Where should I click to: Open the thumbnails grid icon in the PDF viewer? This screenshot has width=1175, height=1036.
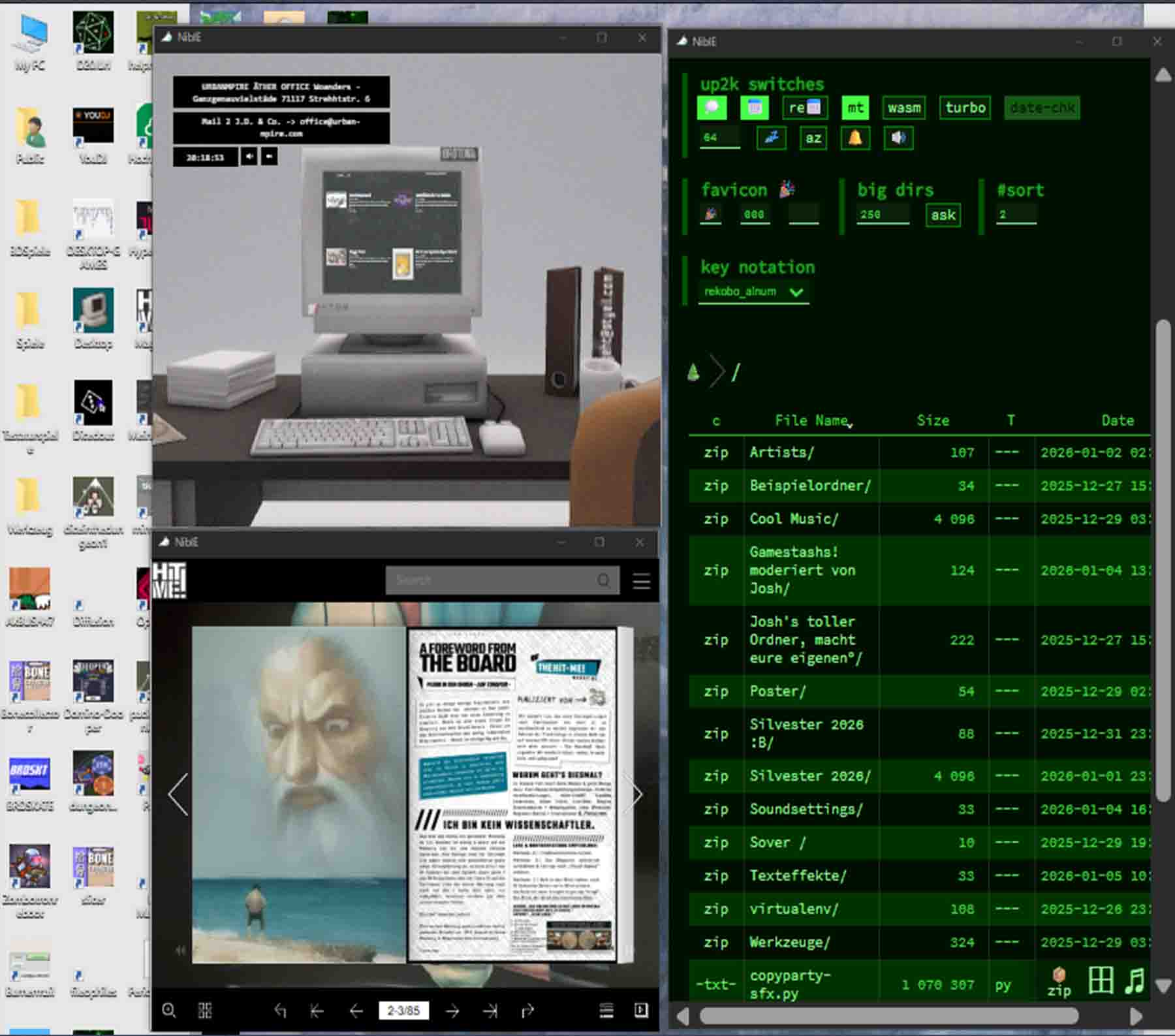pos(204,1010)
